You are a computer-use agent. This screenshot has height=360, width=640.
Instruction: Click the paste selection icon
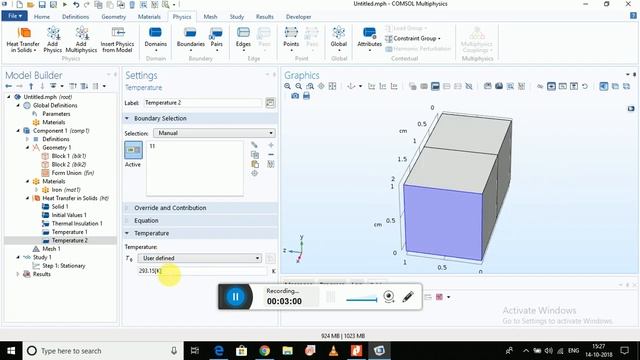pos(255,164)
